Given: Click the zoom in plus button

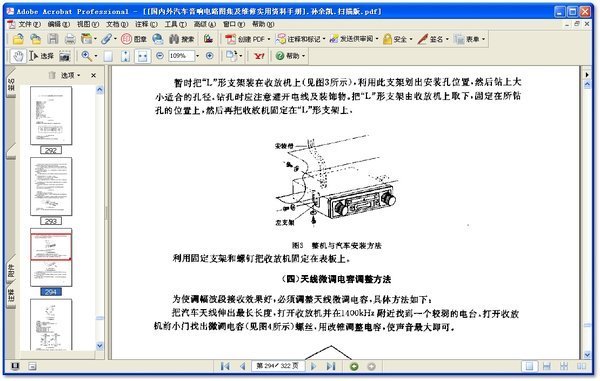Looking at the screenshot, I should (x=209, y=56).
